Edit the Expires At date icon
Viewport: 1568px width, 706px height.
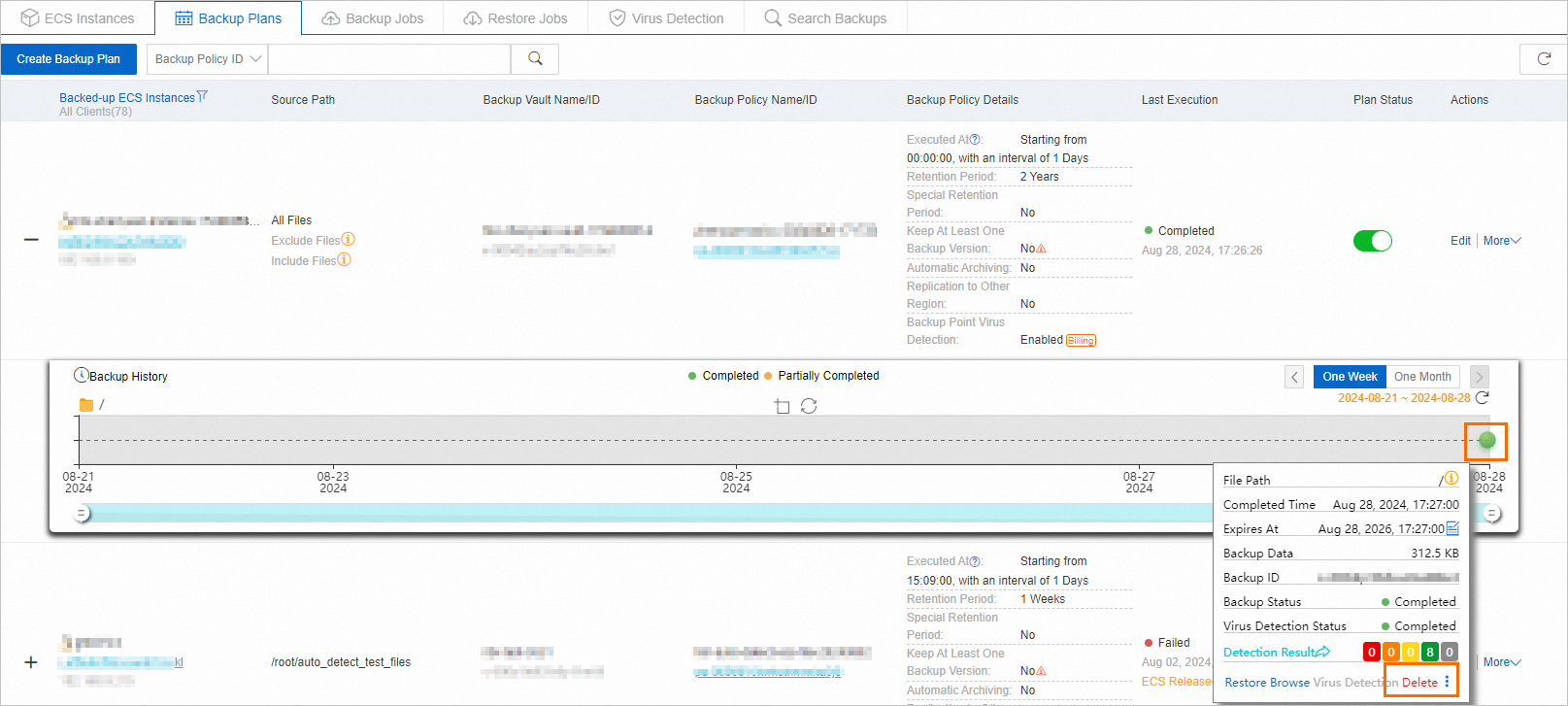pyautogui.click(x=1452, y=528)
